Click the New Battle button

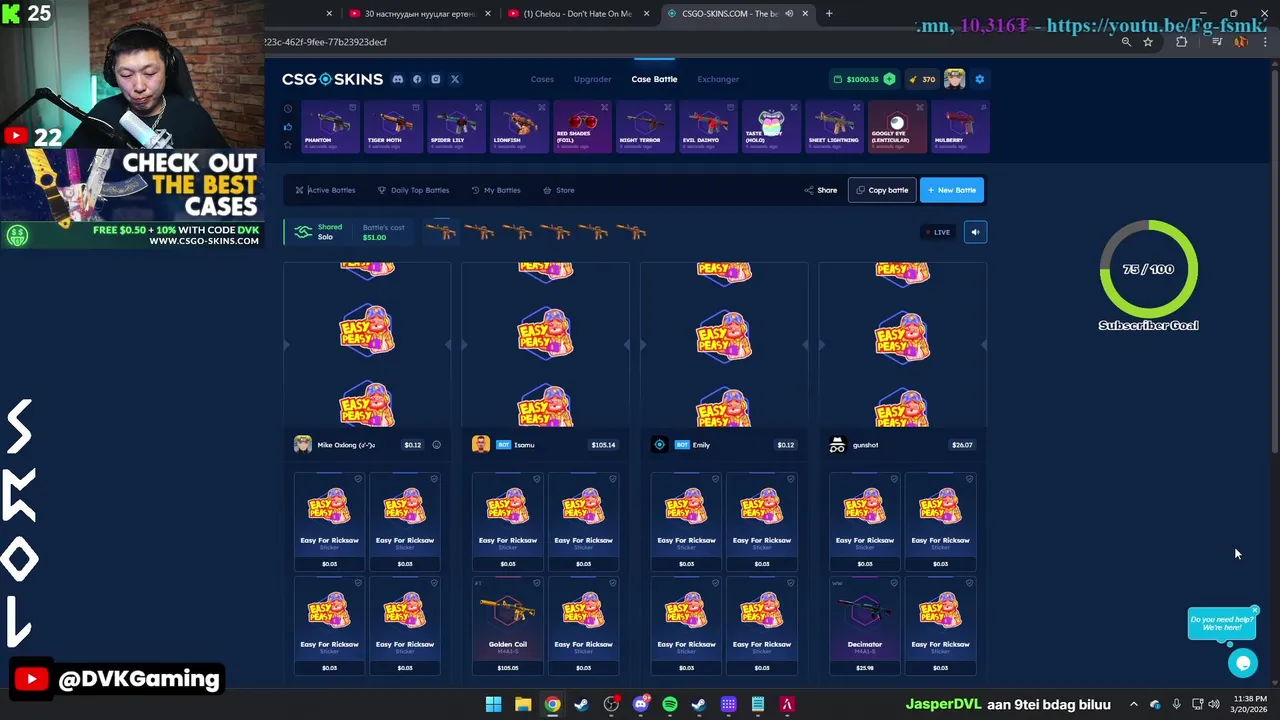click(952, 190)
